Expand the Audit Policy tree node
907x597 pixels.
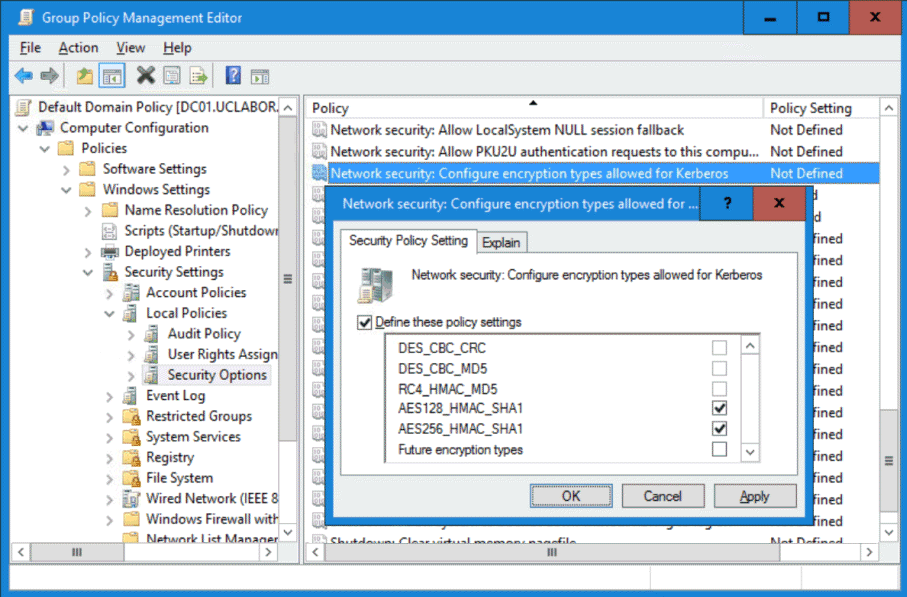(131, 334)
